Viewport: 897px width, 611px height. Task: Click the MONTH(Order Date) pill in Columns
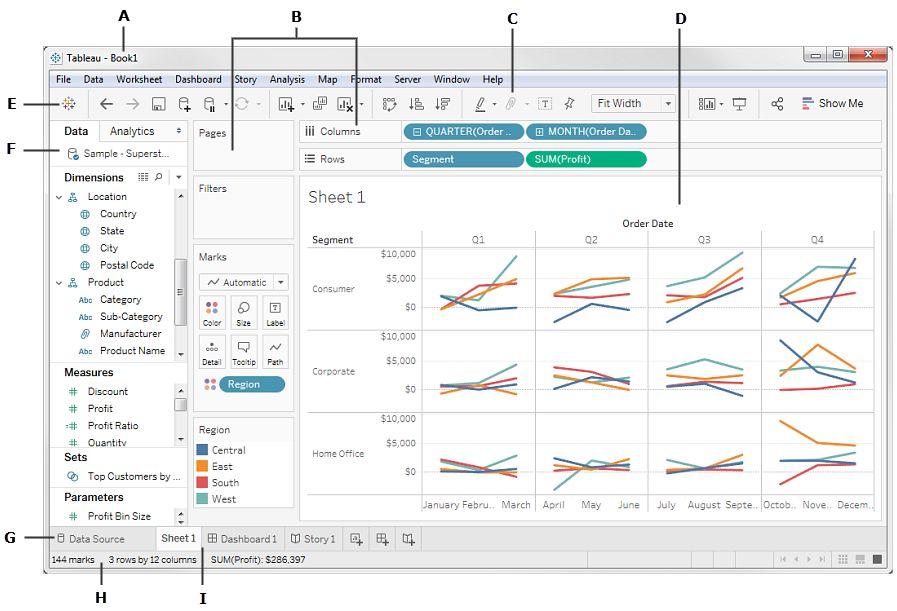(x=586, y=132)
